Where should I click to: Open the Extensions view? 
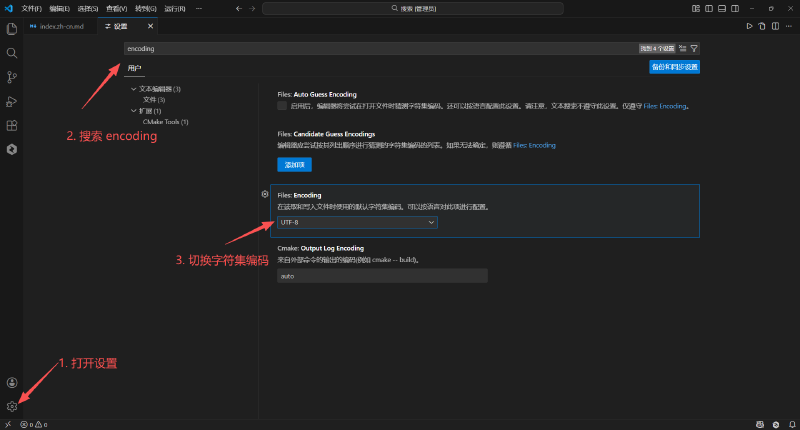[12, 125]
